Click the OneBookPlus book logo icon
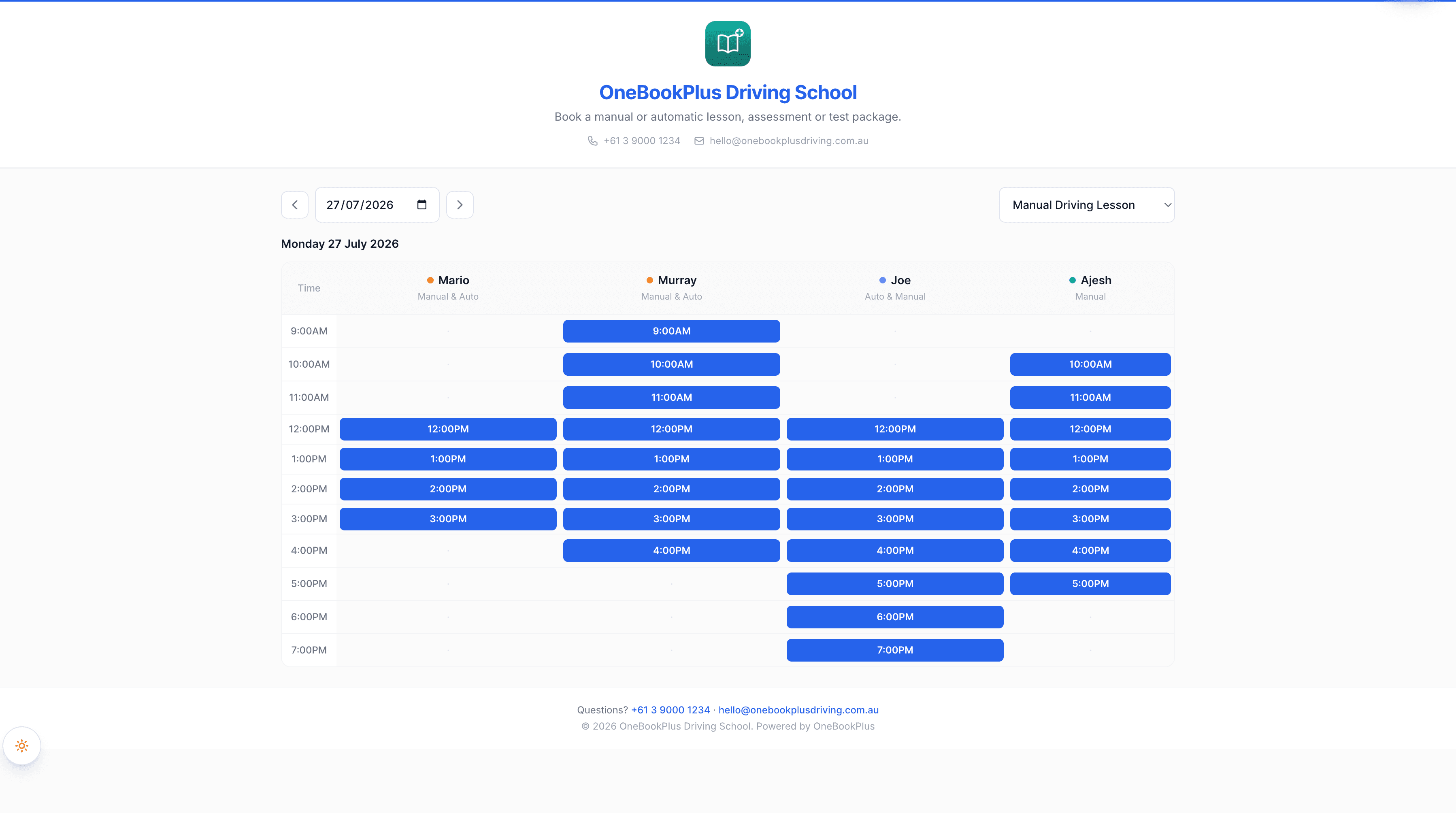The image size is (1456, 813). pos(728,44)
